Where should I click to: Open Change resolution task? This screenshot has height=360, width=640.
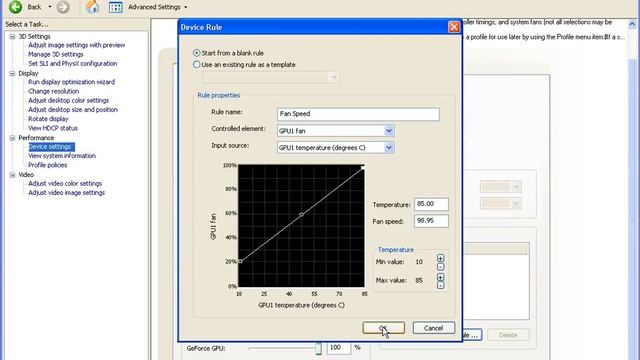pos(53,91)
